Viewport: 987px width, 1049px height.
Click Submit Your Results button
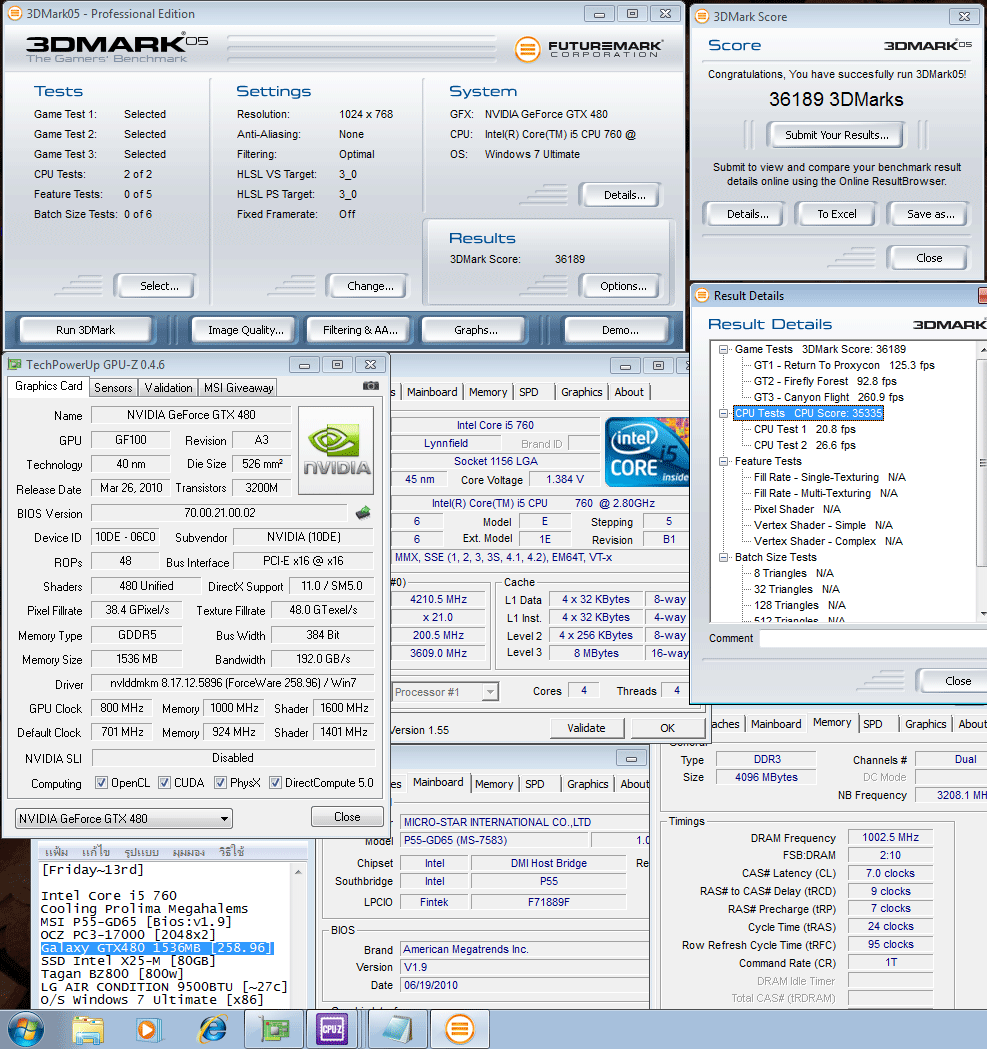[836, 134]
